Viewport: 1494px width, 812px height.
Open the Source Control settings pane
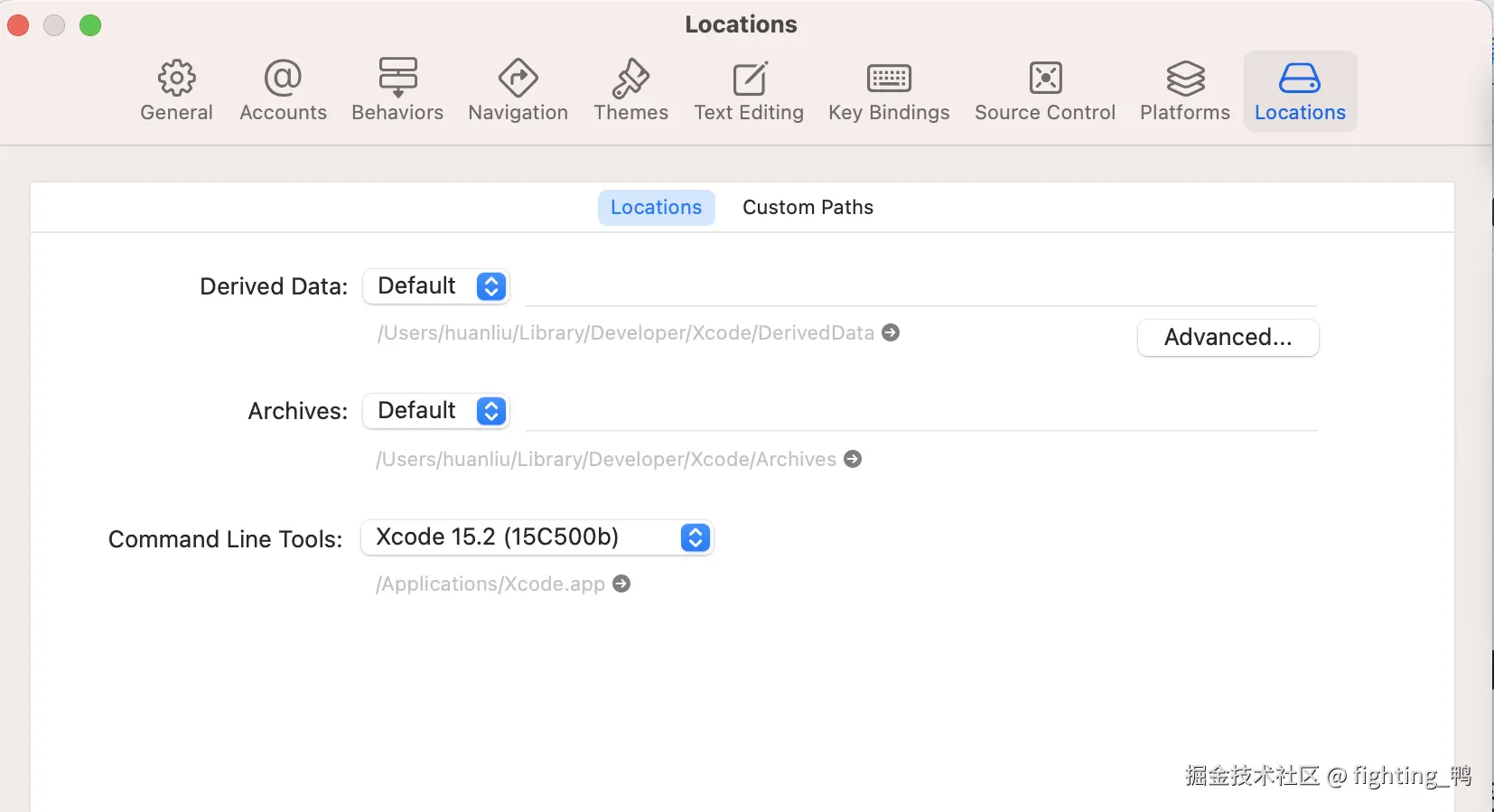[x=1045, y=91]
